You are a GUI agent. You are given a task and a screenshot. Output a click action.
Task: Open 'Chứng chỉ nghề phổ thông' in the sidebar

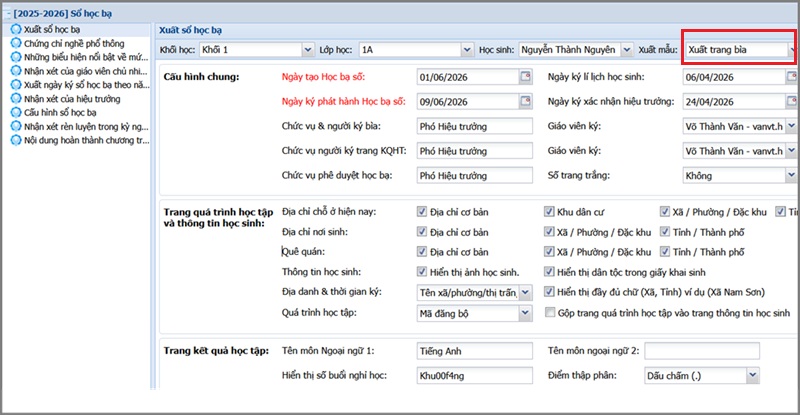[74, 43]
